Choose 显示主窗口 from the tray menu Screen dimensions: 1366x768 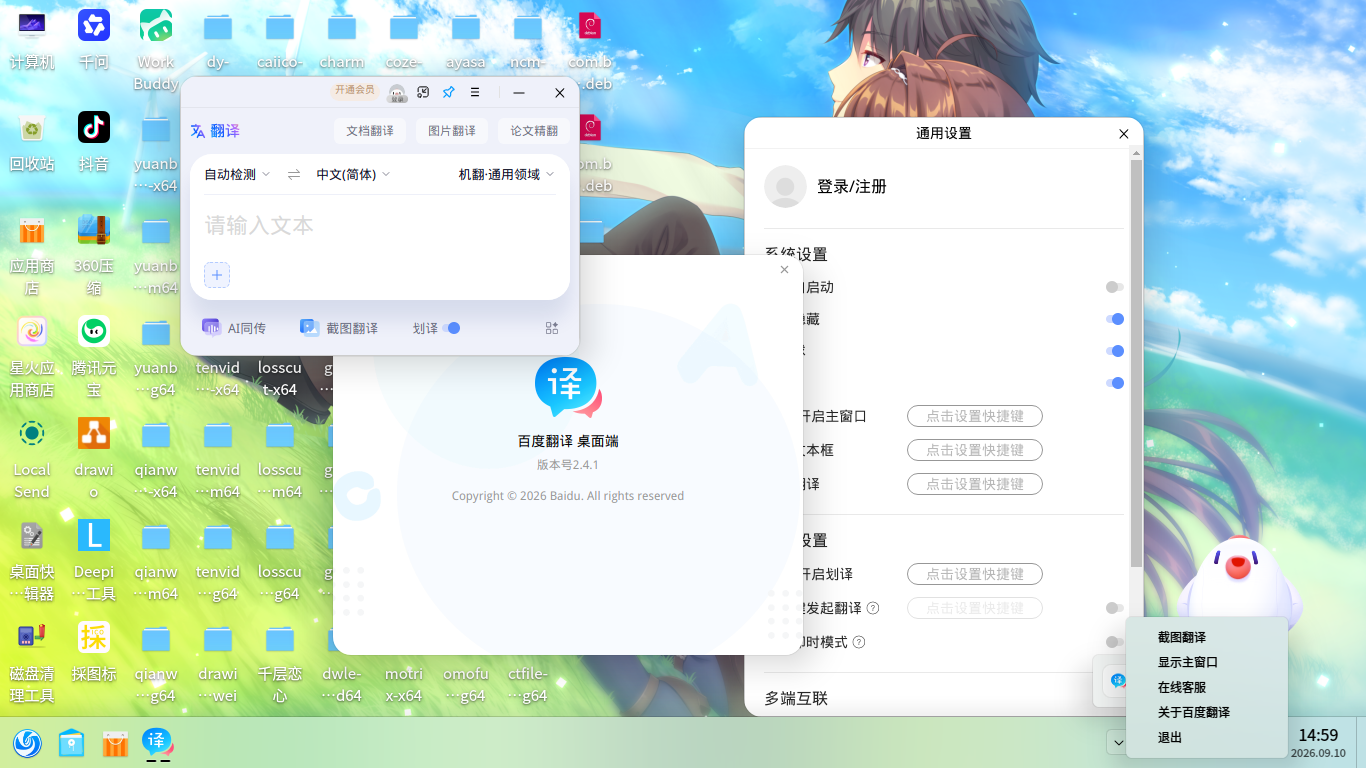[1187, 662]
